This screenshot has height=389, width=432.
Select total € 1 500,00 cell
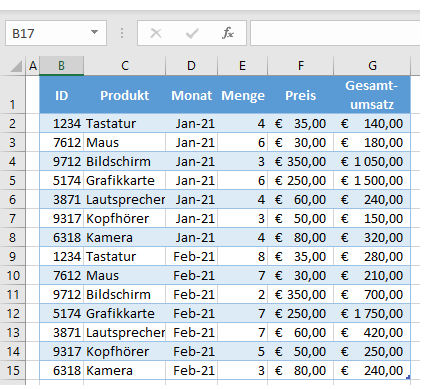pyautogui.click(x=372, y=180)
